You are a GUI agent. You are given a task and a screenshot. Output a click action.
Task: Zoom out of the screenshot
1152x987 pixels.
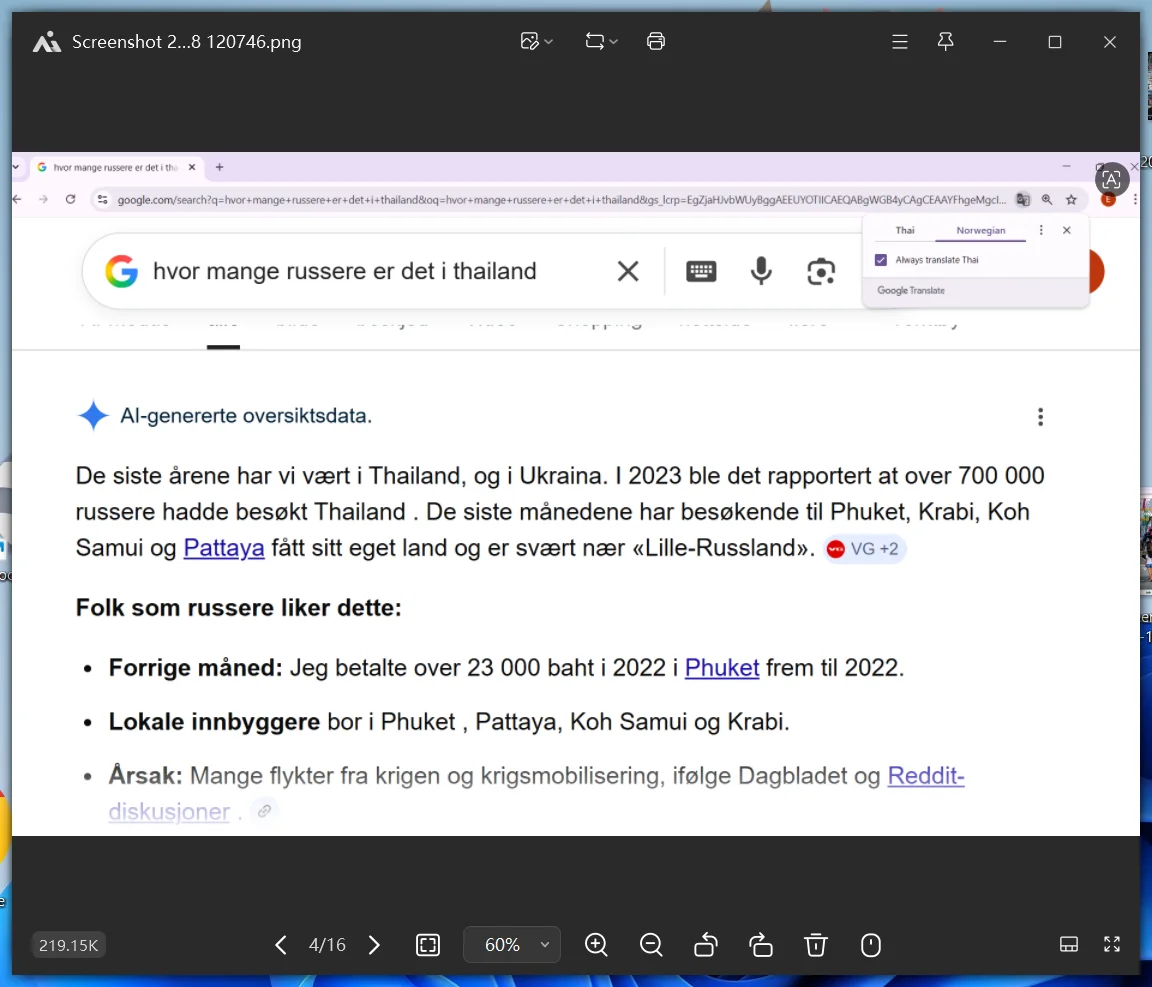pyautogui.click(x=651, y=944)
